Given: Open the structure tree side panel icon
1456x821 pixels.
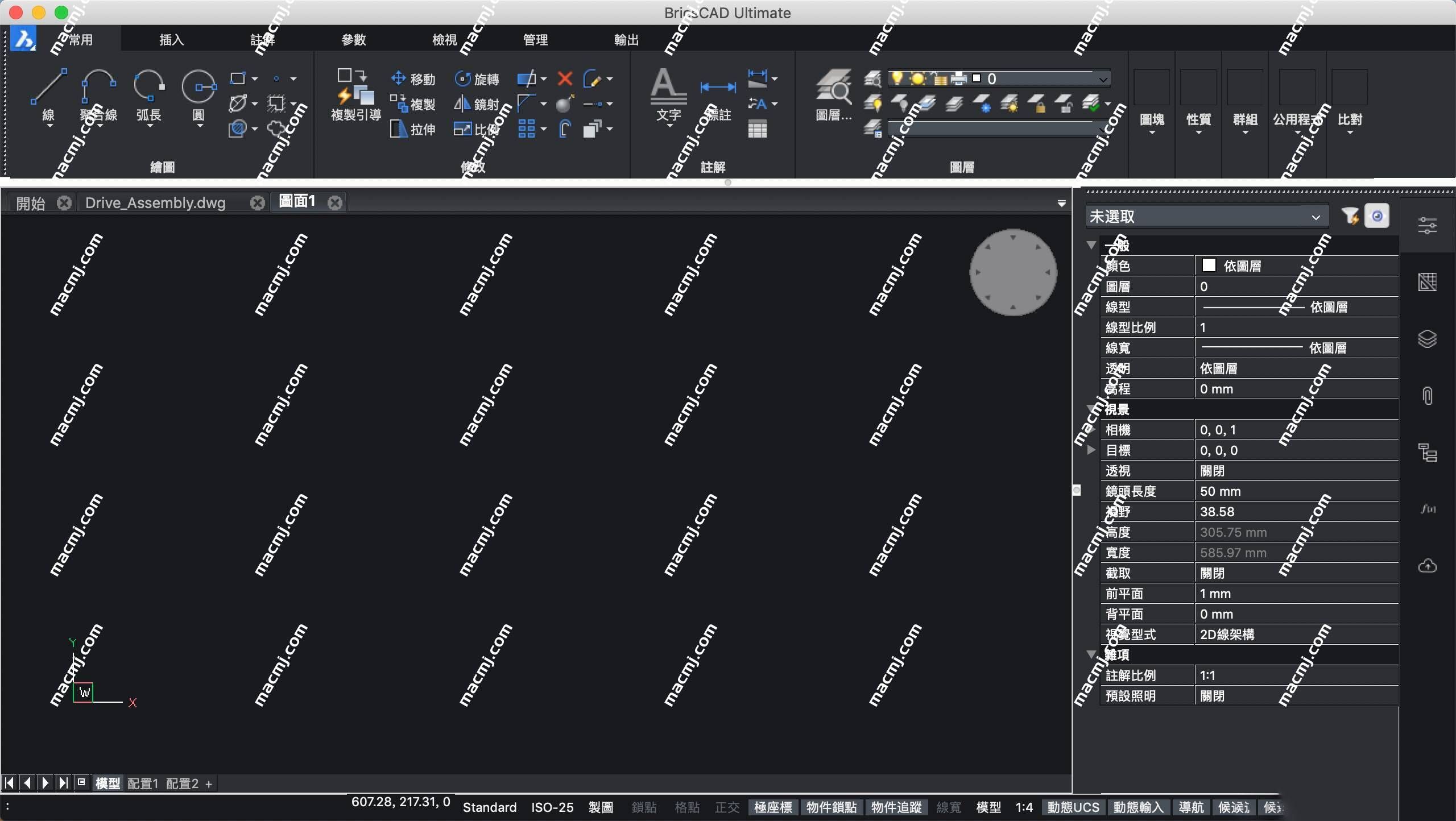Looking at the screenshot, I should tap(1428, 453).
